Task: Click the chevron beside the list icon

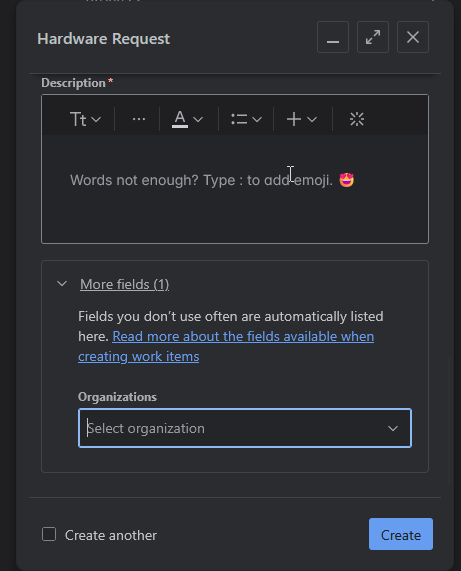Action: pyautogui.click(x=257, y=119)
